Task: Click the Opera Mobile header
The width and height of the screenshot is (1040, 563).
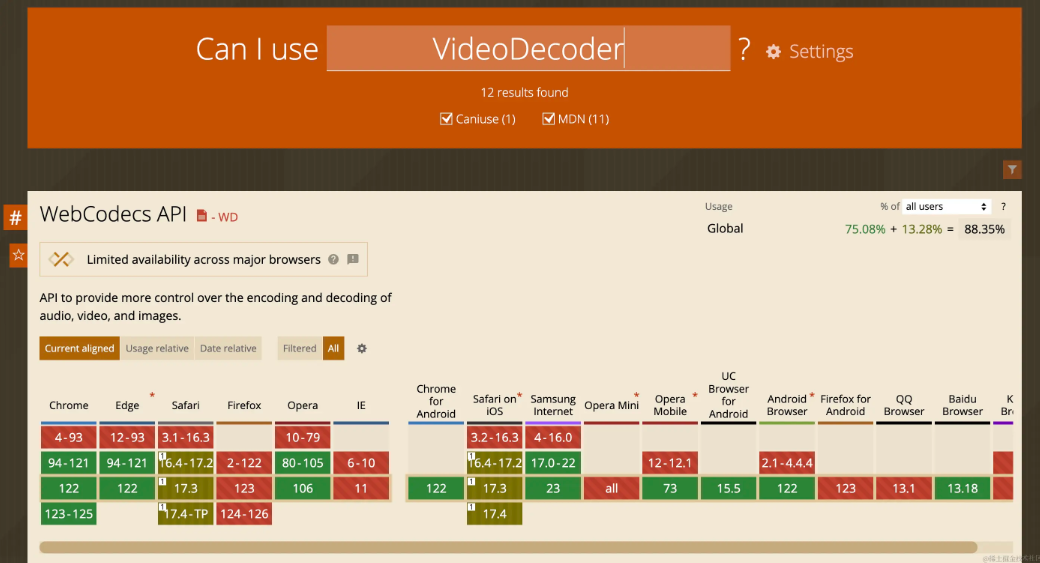Action: tap(670, 405)
